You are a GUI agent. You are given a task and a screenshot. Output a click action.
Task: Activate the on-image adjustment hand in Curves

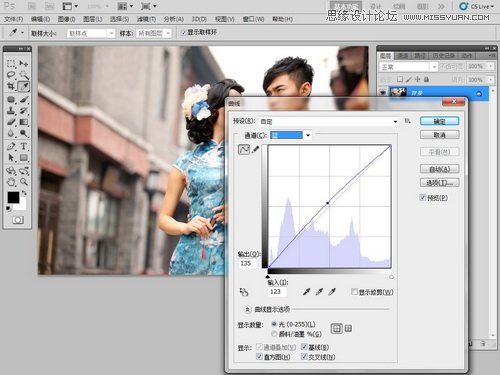[x=244, y=292]
